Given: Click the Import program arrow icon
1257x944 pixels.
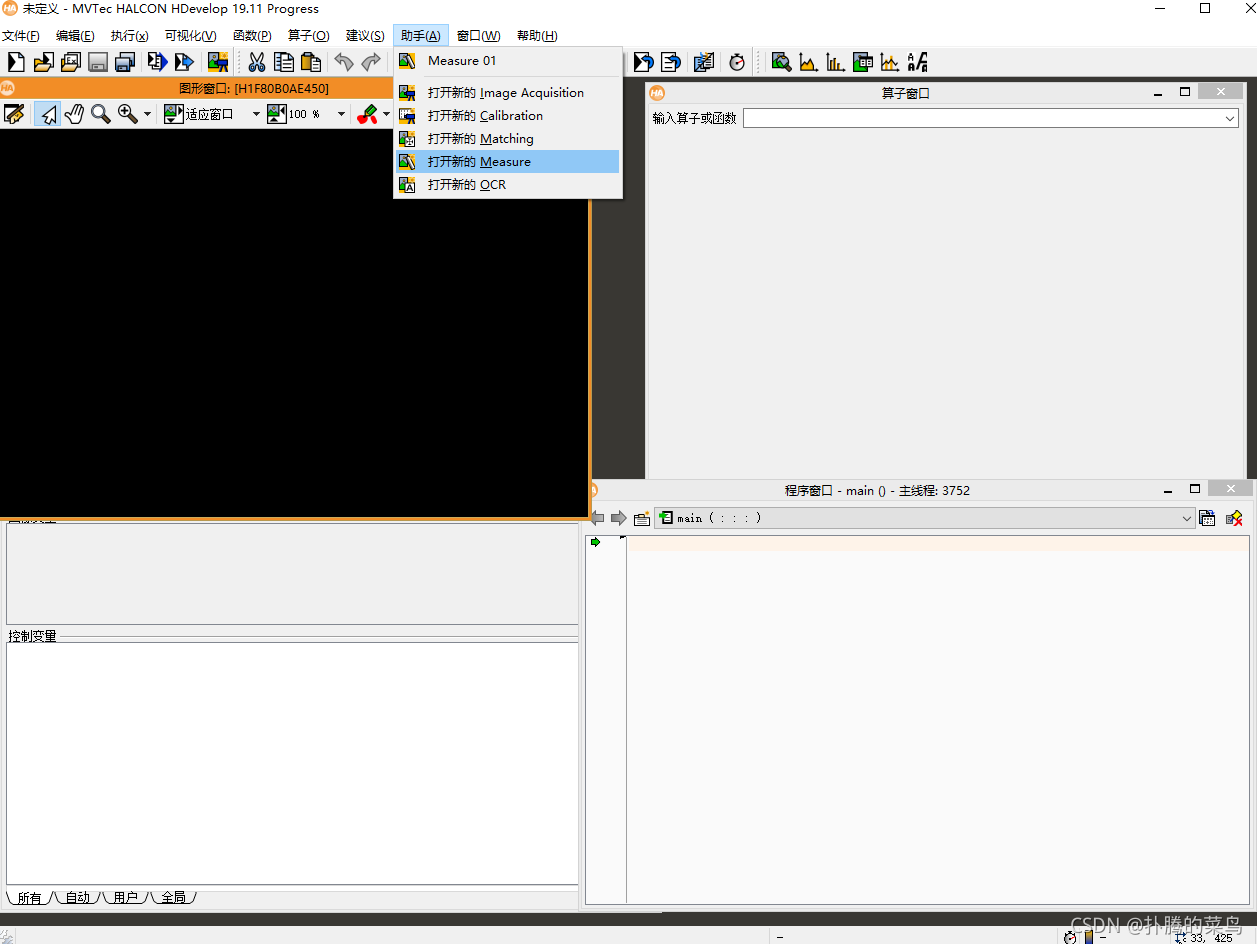Looking at the screenshot, I should pyautogui.click(x=157, y=62).
